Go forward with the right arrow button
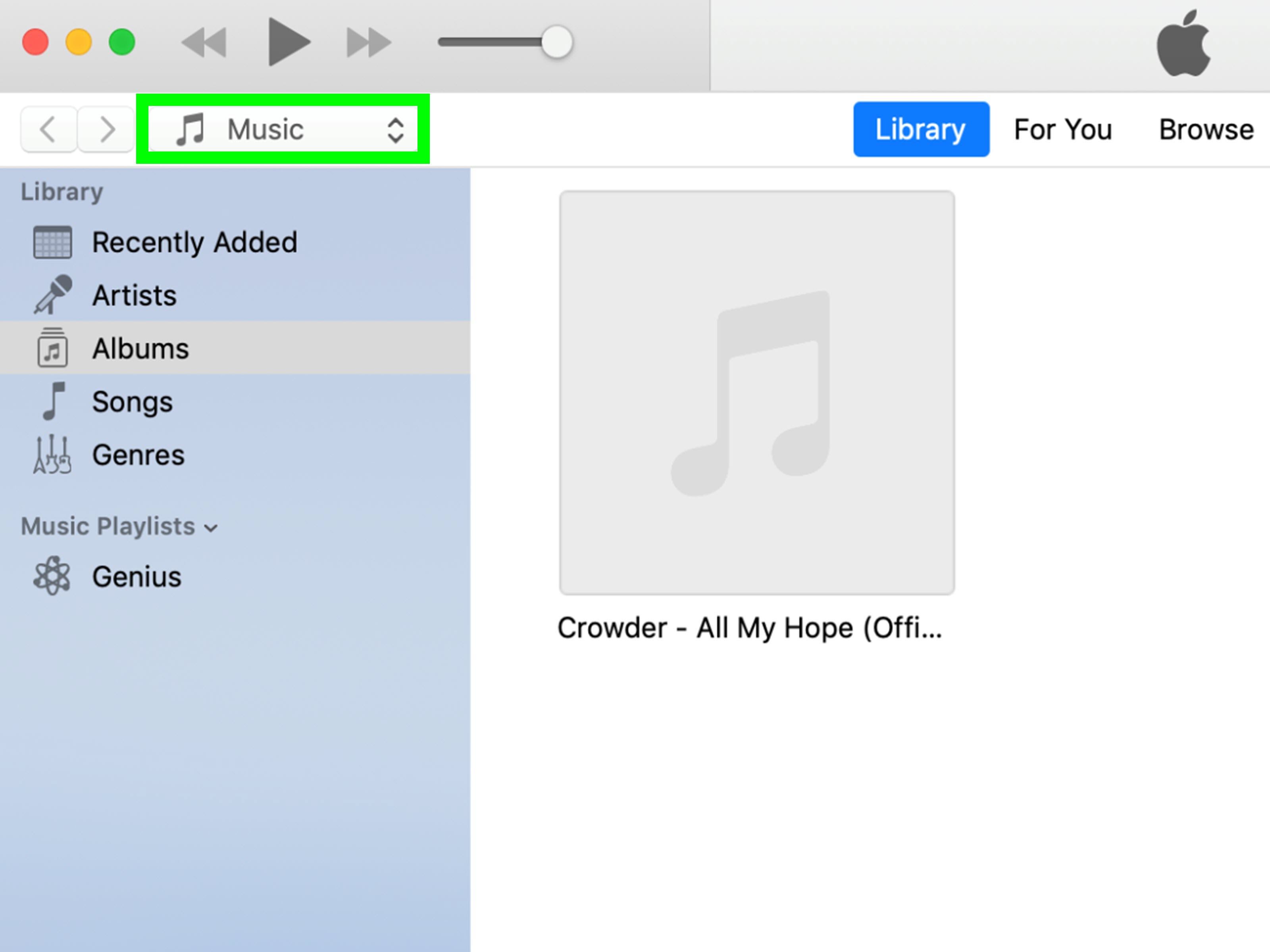 coord(106,129)
